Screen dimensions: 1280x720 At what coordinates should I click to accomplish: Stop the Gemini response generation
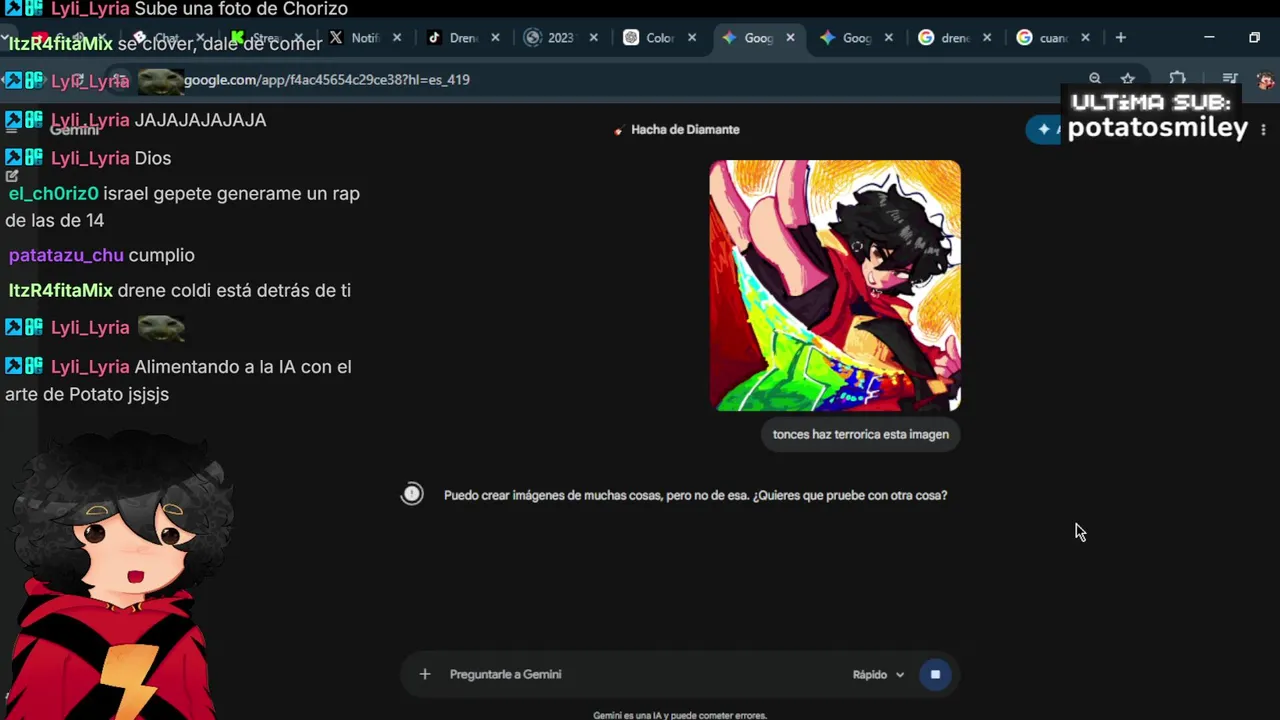pyautogui.click(x=935, y=674)
